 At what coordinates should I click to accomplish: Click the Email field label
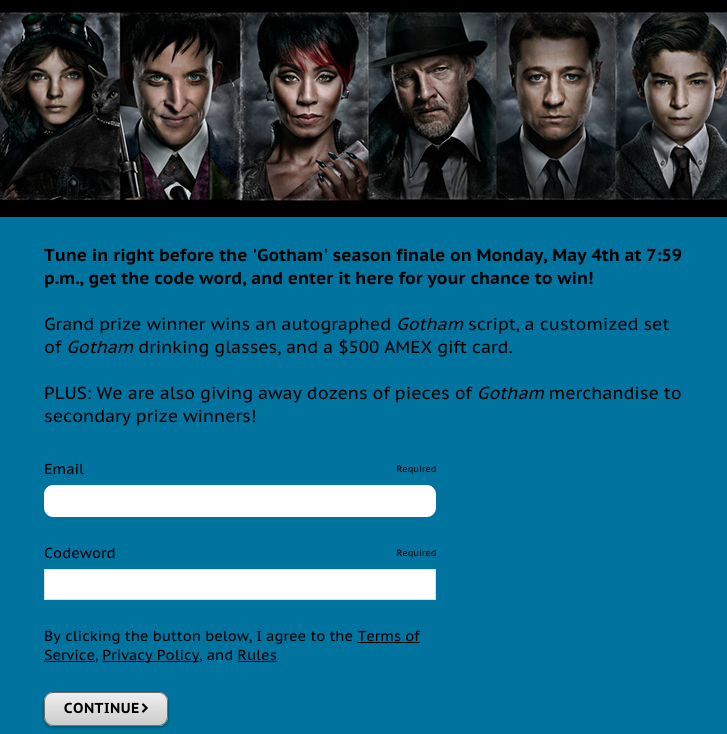64,469
